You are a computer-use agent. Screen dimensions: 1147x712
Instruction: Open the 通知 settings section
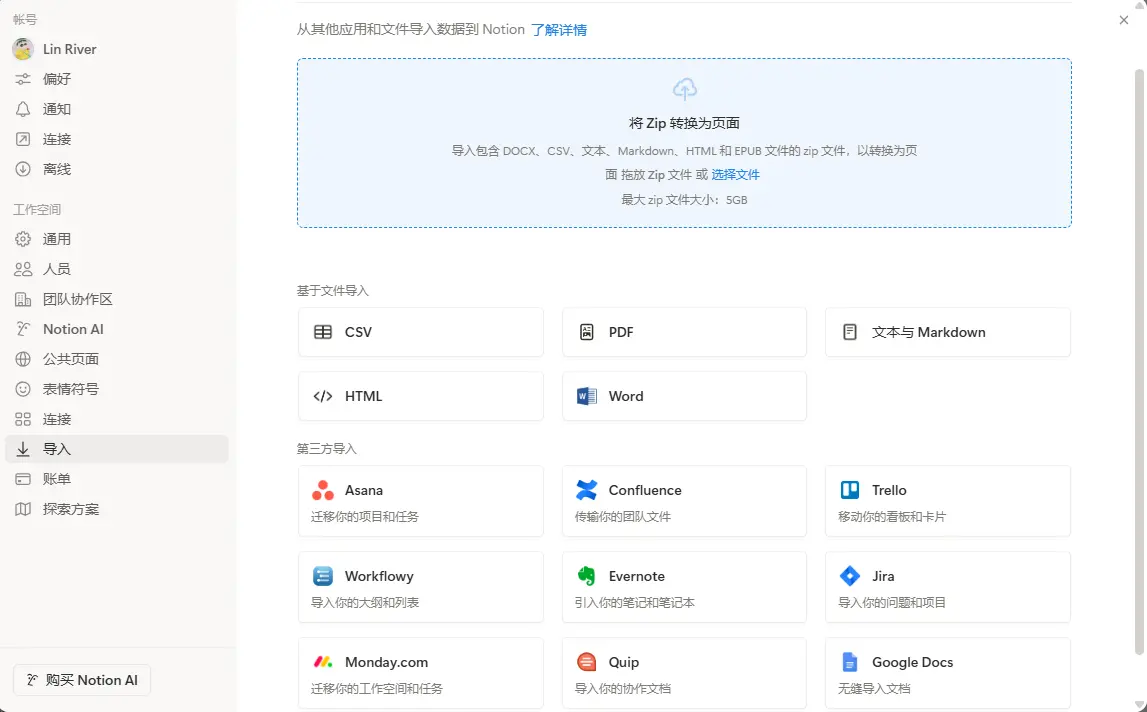[117, 109]
